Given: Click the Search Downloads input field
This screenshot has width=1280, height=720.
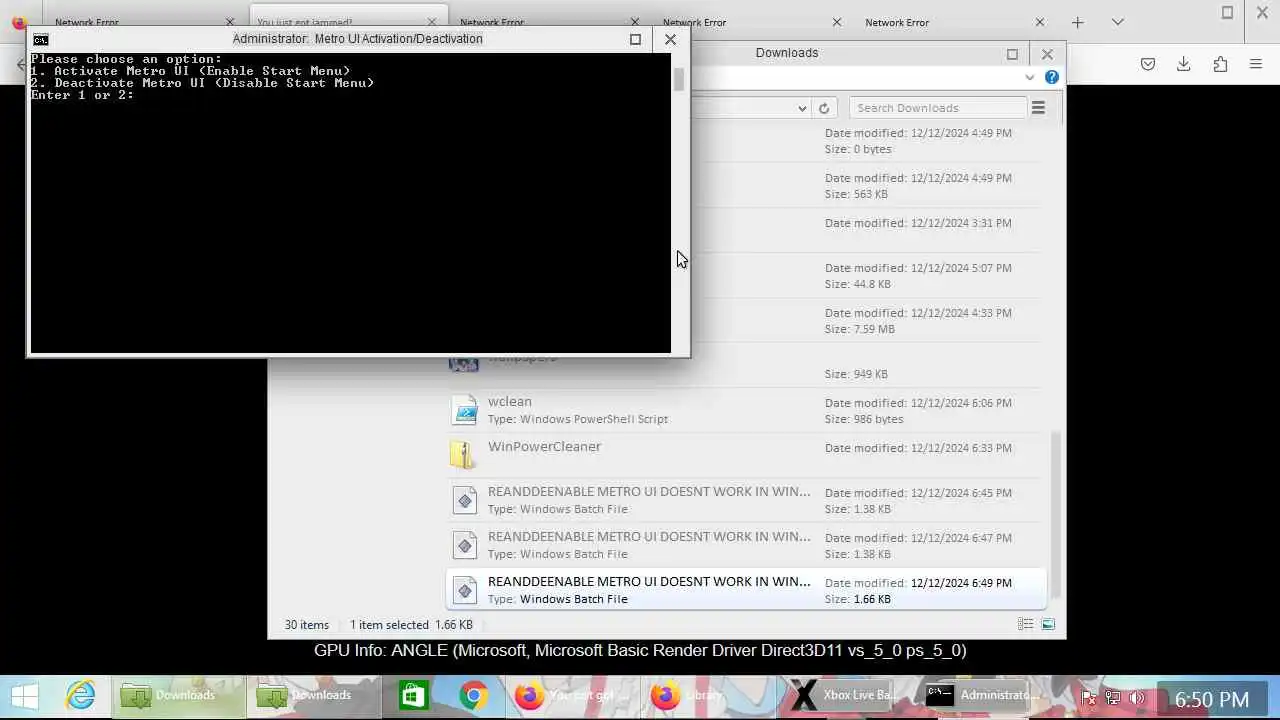Looking at the screenshot, I should [x=937, y=108].
